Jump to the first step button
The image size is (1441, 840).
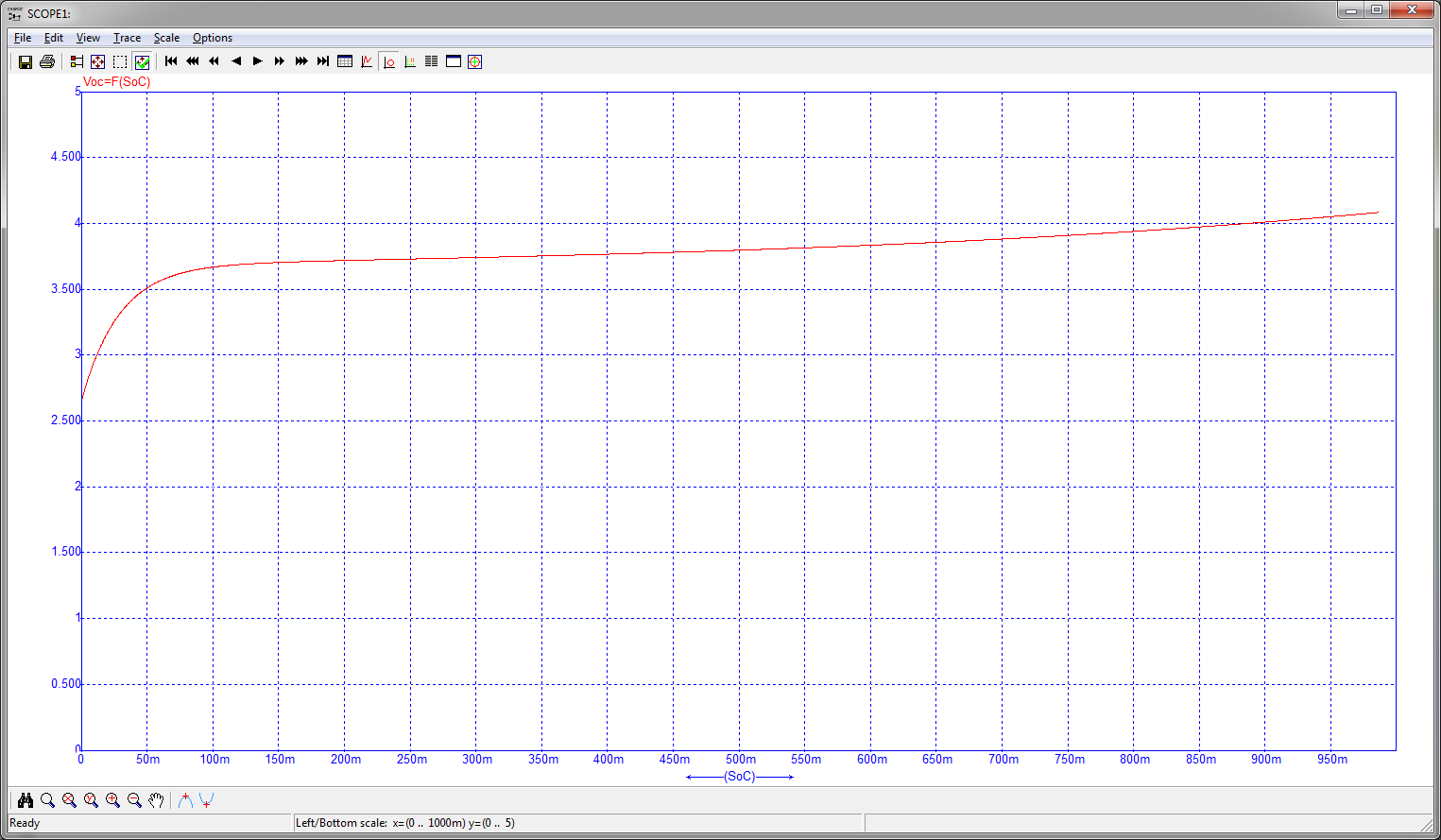[x=171, y=61]
